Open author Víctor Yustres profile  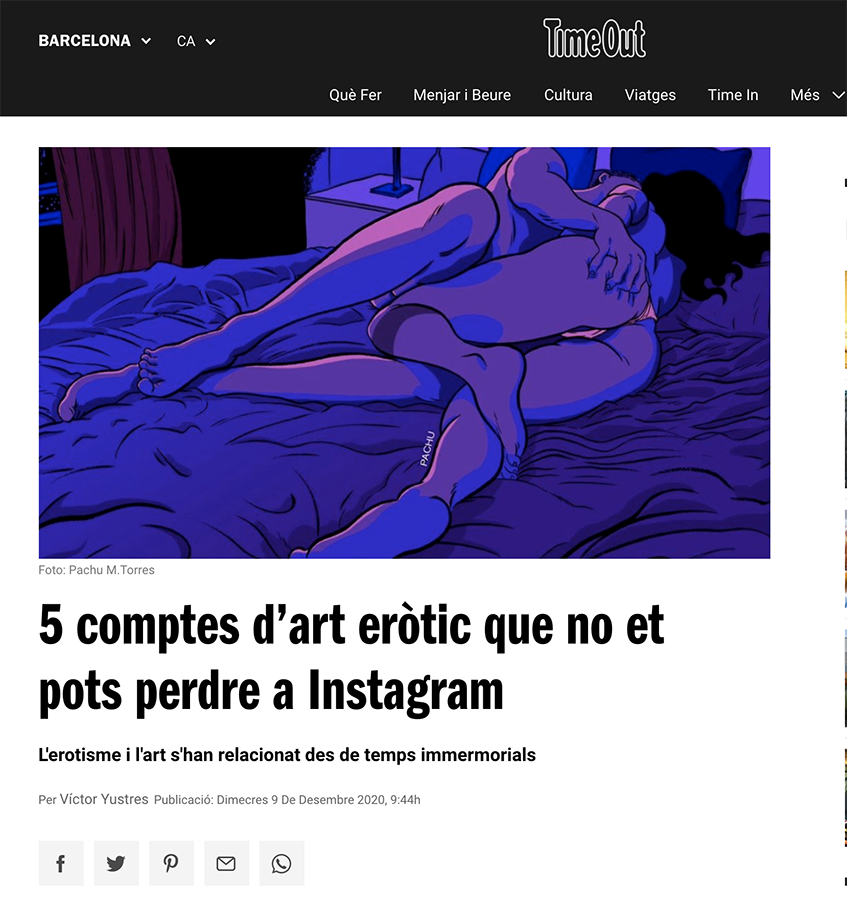(x=104, y=799)
